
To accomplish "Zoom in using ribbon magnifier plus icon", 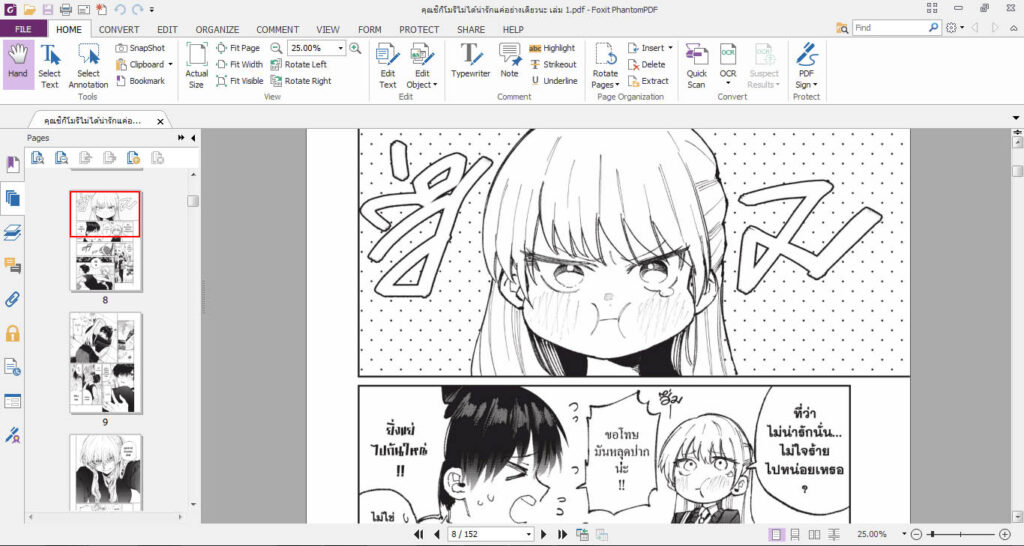I will pos(355,48).
